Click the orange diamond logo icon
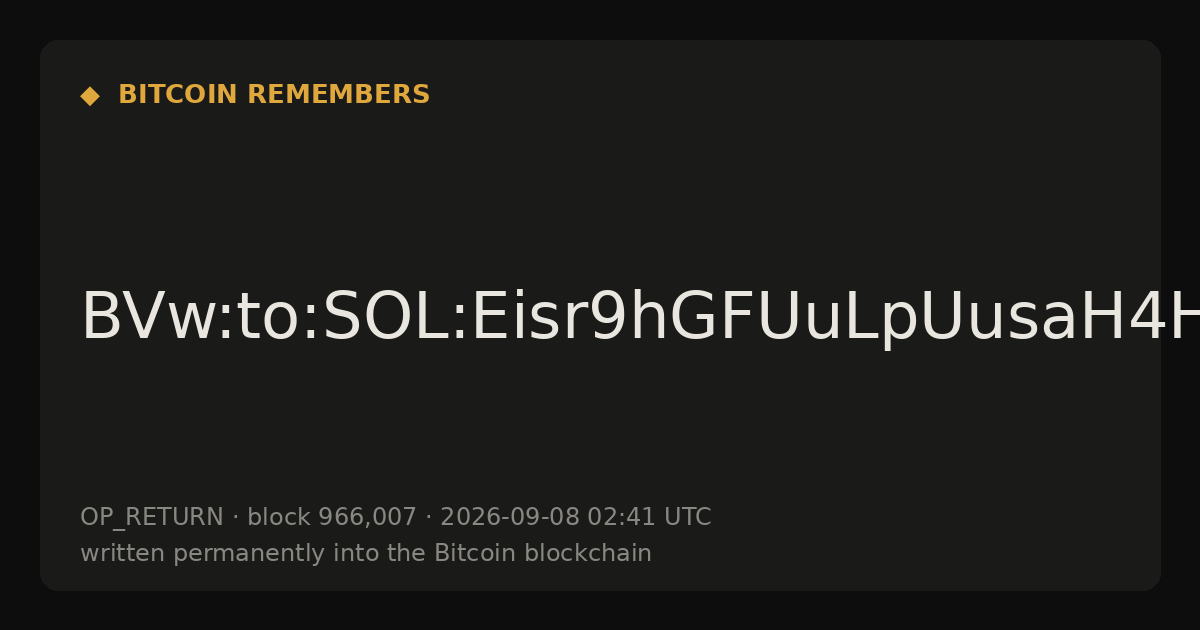The width and height of the screenshot is (1200, 630). (x=89, y=95)
